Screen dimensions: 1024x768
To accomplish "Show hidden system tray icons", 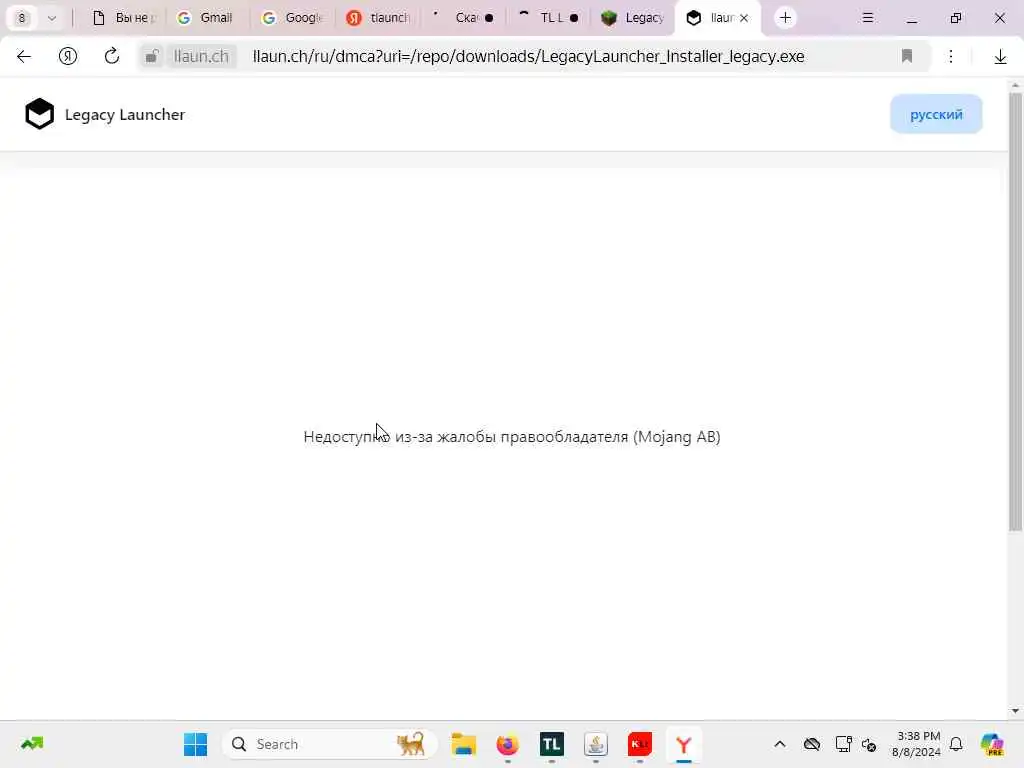I will tap(780, 744).
